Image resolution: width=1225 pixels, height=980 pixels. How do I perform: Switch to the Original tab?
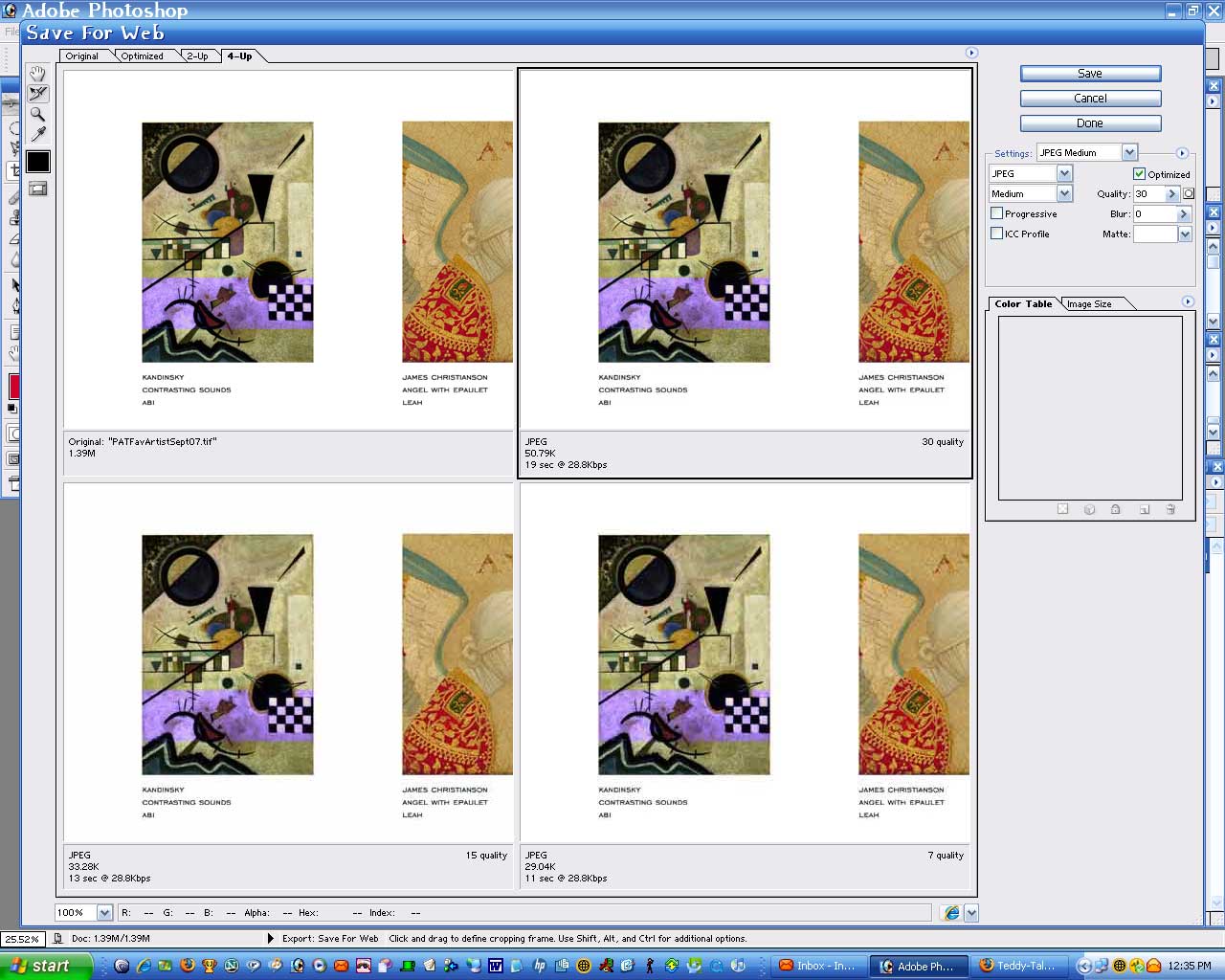[x=82, y=56]
